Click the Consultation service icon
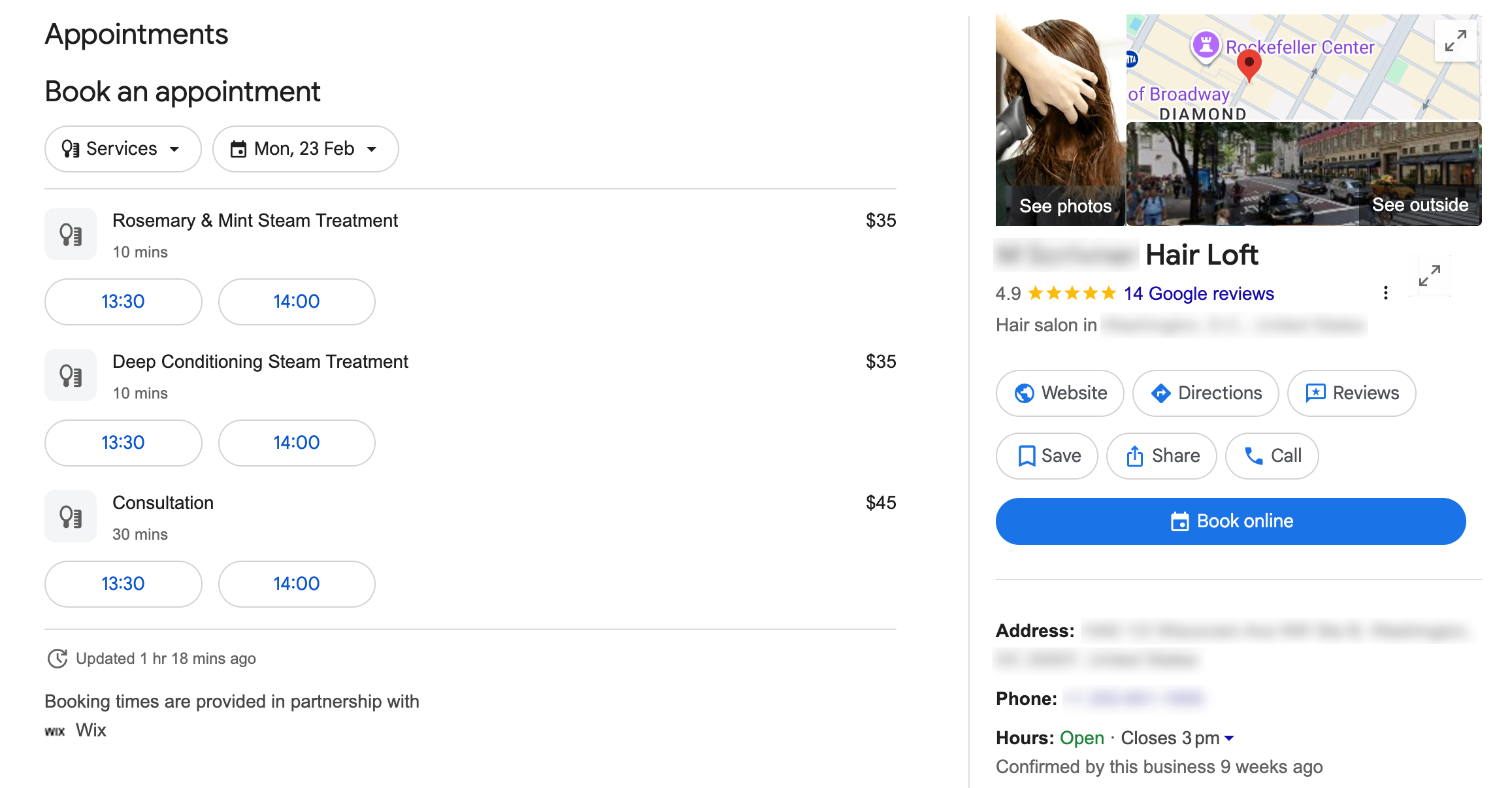Image resolution: width=1512 pixels, height=788 pixels. tap(70, 516)
